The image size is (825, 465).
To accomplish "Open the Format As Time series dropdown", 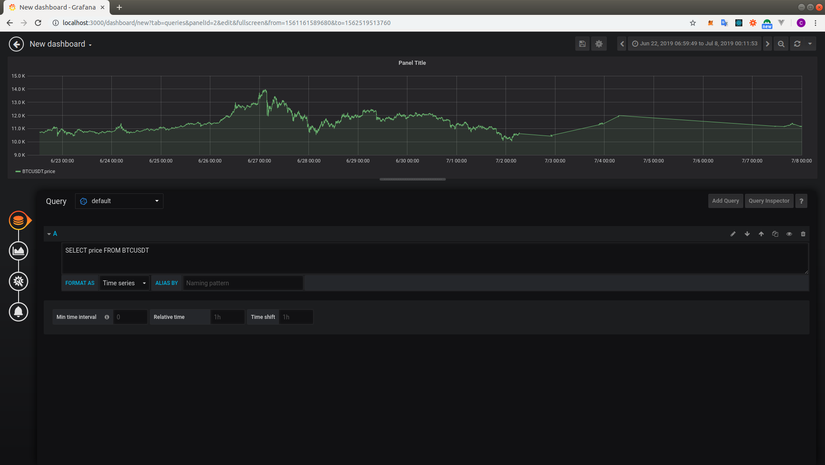I will [x=125, y=283].
